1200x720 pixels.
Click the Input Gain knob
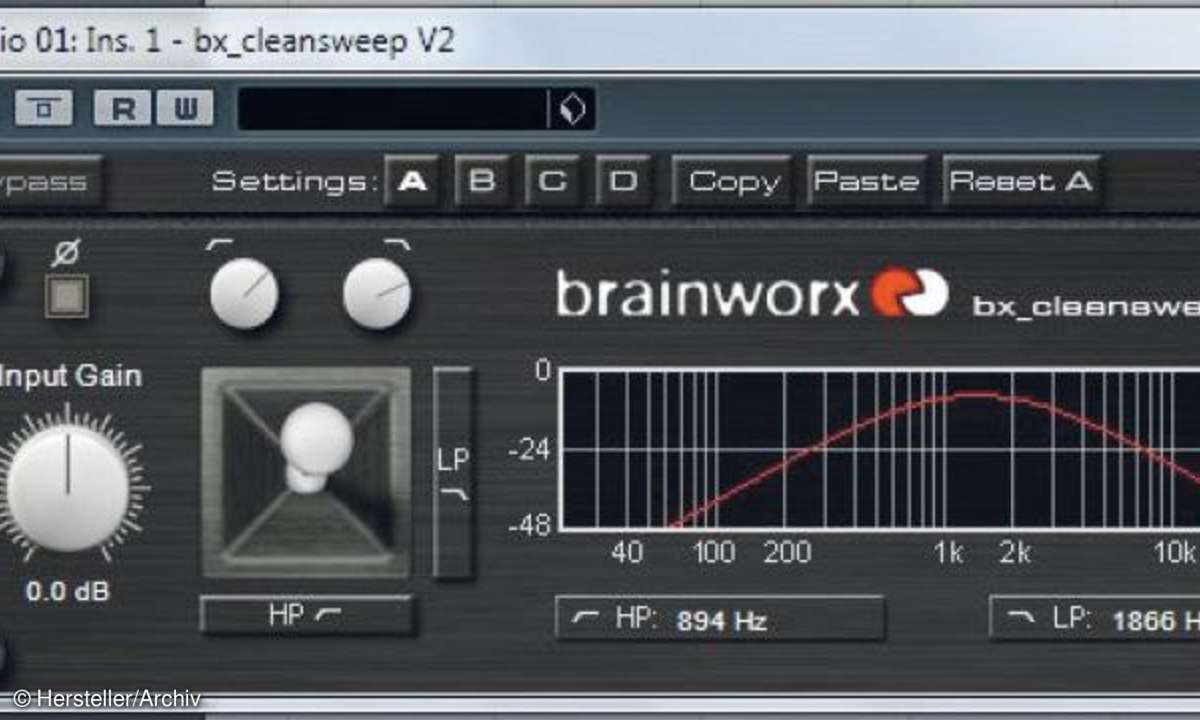[x=68, y=487]
